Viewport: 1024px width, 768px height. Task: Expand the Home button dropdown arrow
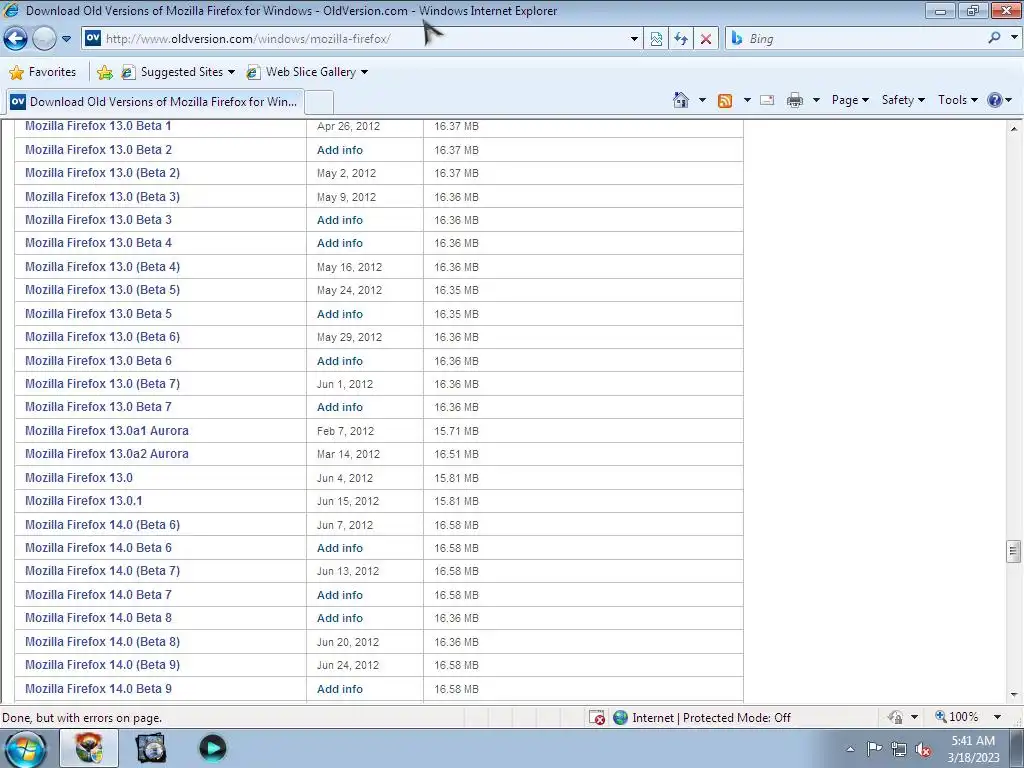pos(702,100)
